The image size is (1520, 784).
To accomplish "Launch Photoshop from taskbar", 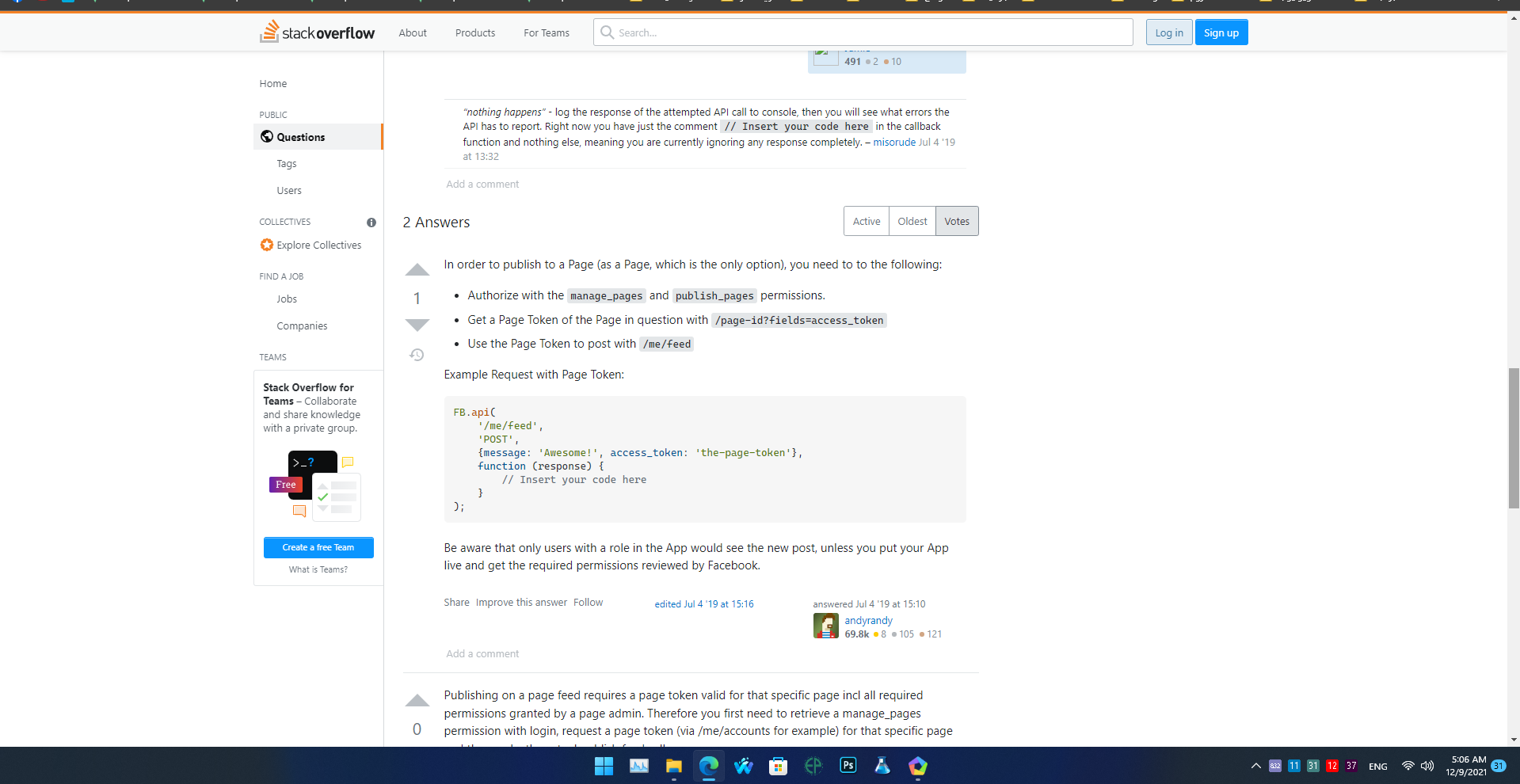I will tap(848, 766).
